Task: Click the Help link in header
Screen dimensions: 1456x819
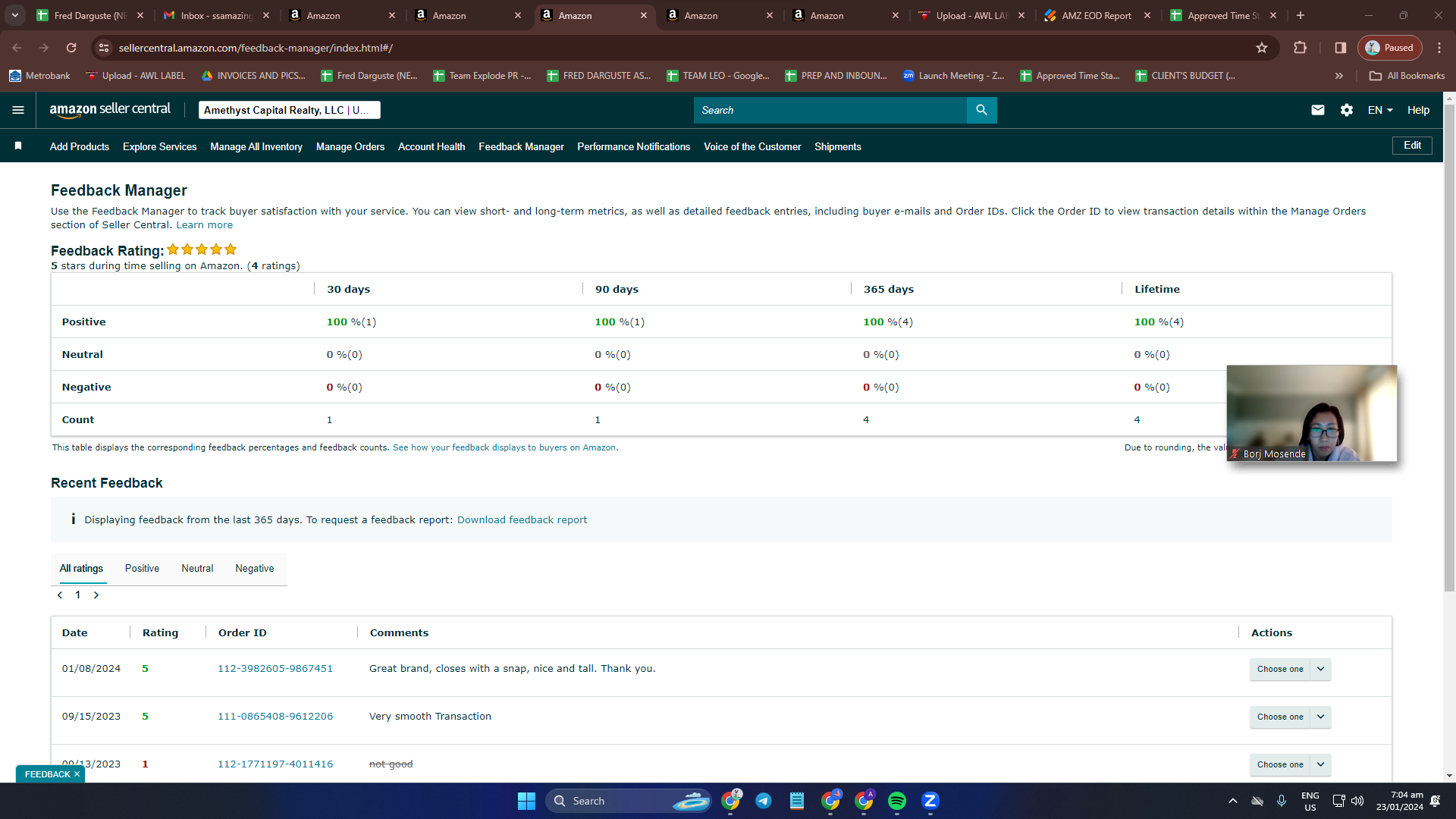Action: (1419, 110)
